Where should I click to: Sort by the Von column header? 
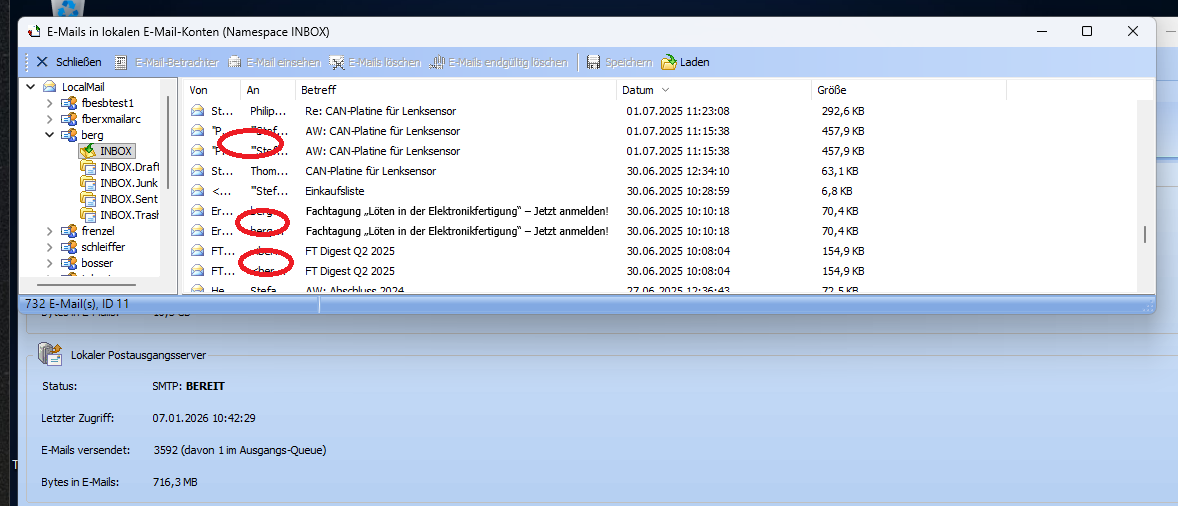point(212,90)
